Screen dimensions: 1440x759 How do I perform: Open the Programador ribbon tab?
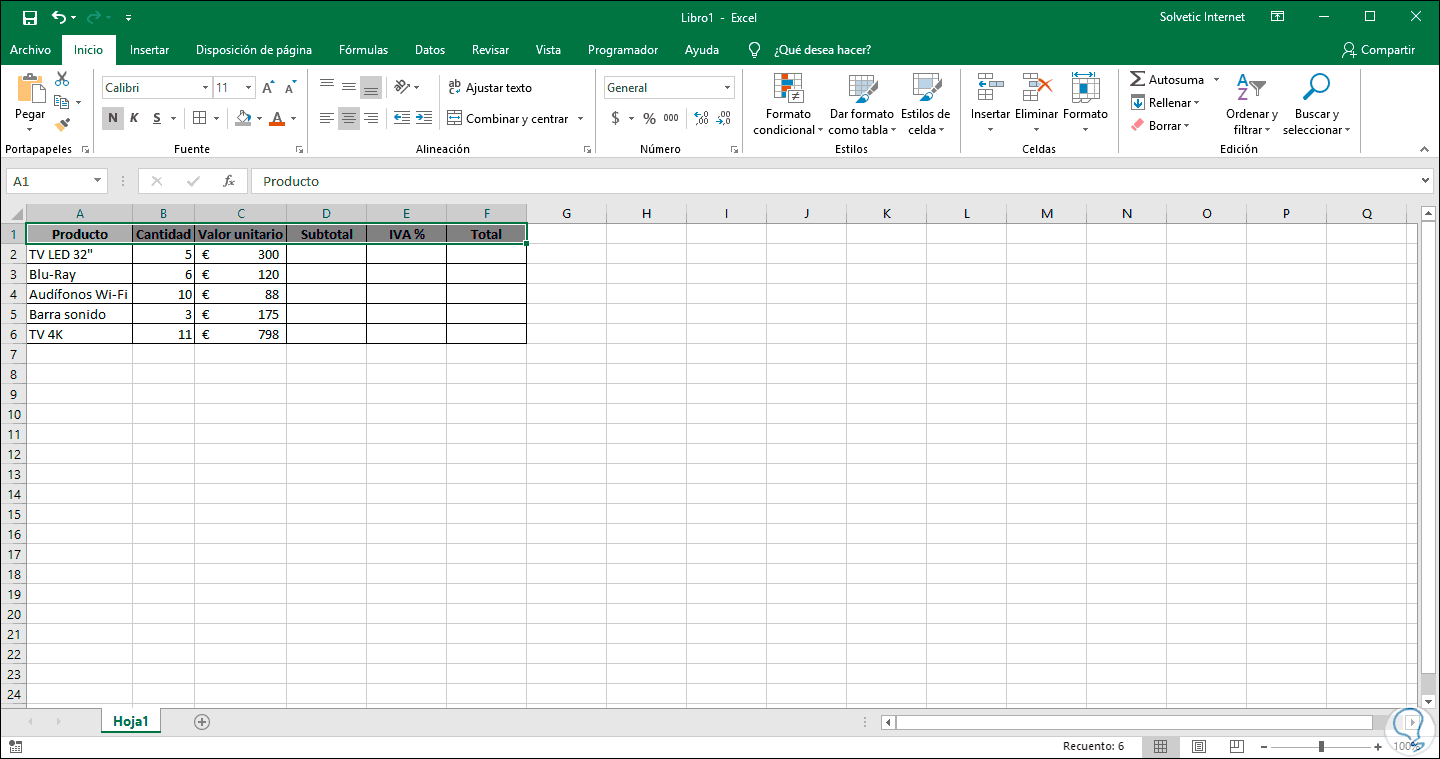point(624,49)
